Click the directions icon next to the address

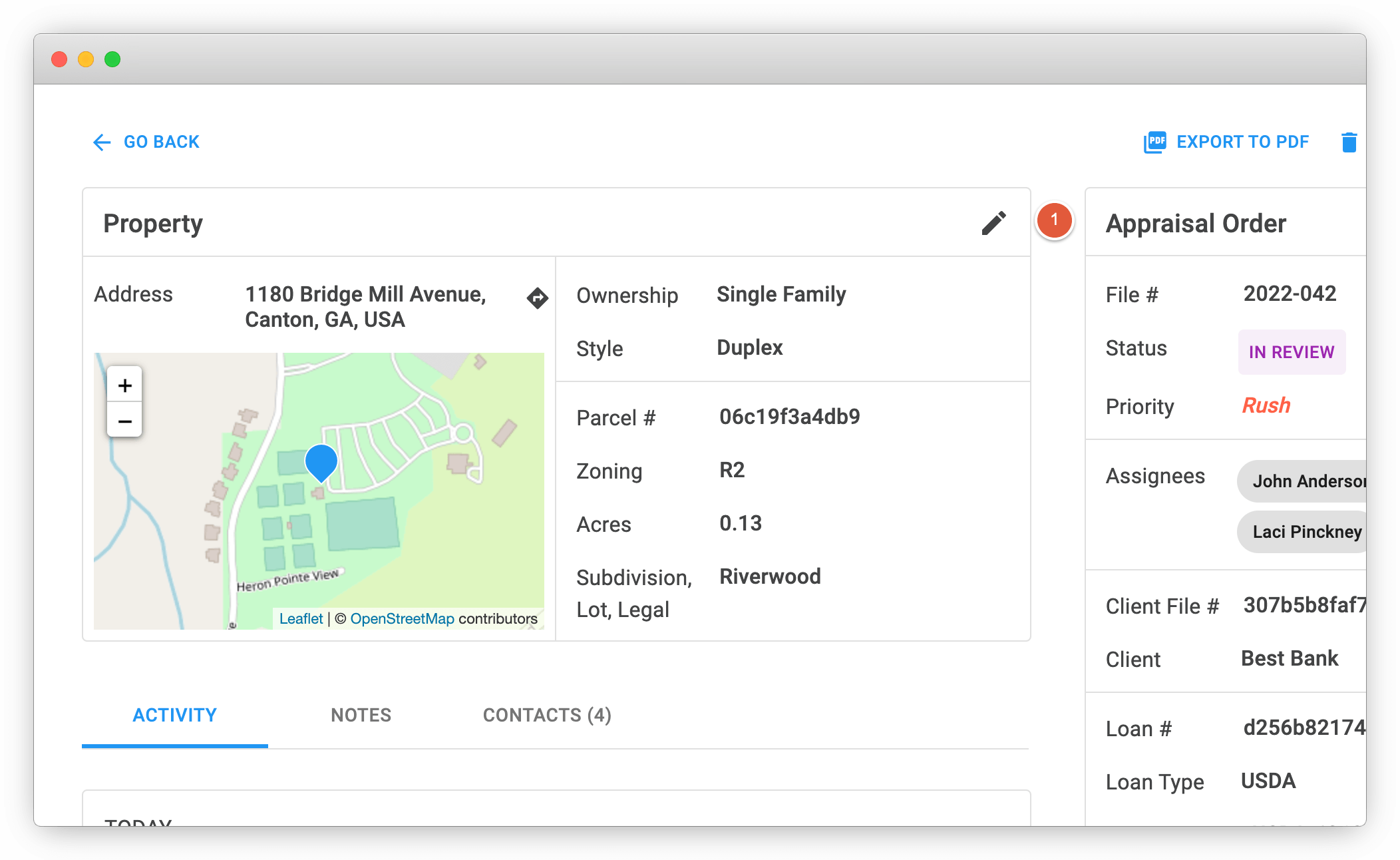[x=537, y=298]
